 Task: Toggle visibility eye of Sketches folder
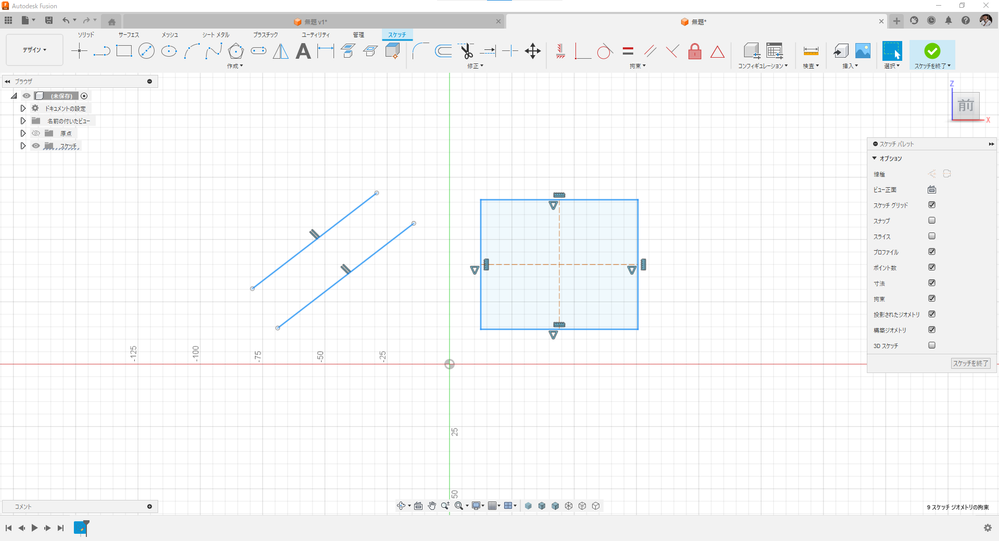pyautogui.click(x=36, y=146)
